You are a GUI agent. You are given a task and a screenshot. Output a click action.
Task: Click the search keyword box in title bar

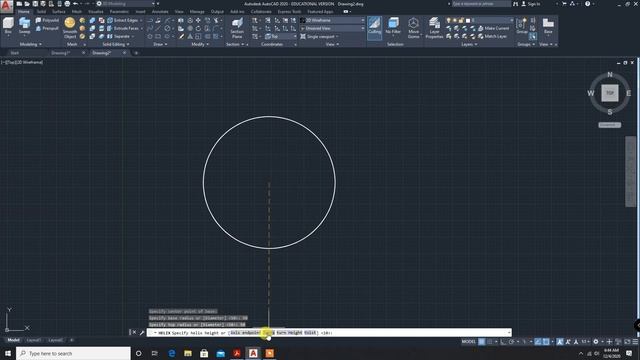(x=481, y=4)
